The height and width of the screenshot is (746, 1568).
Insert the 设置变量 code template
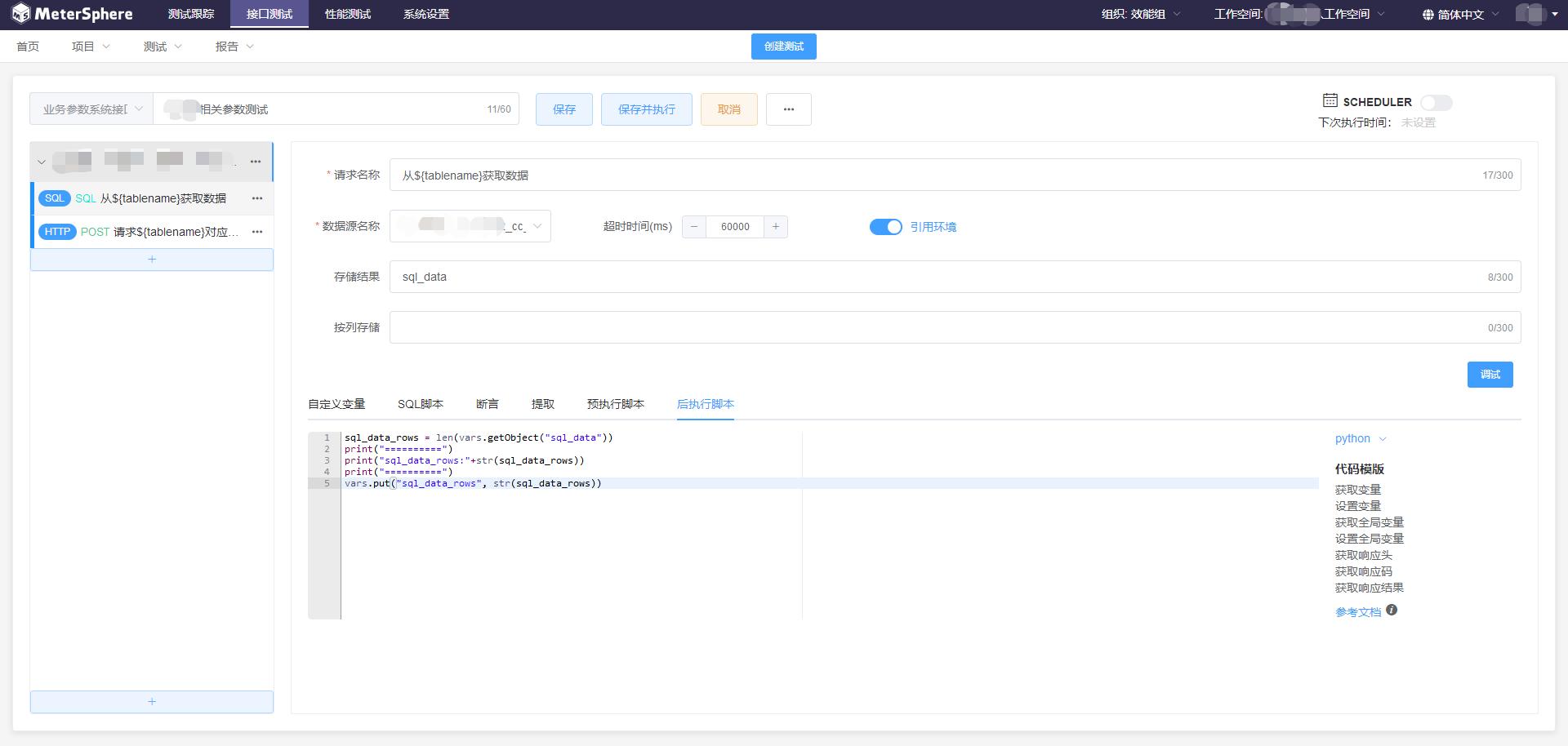[x=1358, y=506]
